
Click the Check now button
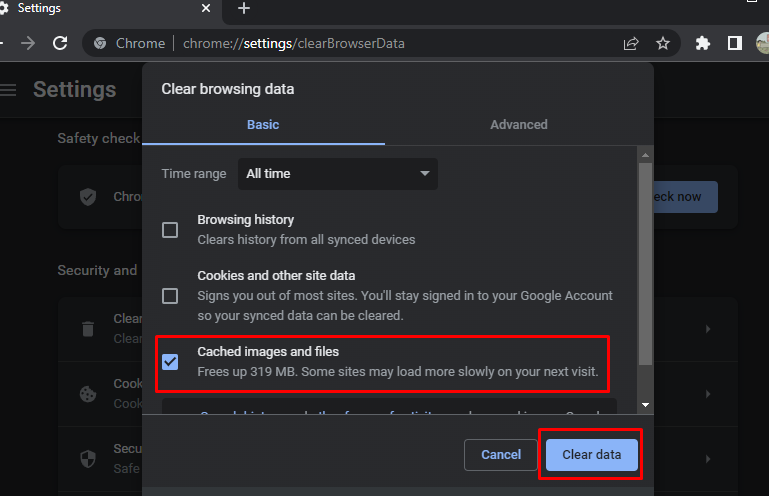(x=685, y=197)
